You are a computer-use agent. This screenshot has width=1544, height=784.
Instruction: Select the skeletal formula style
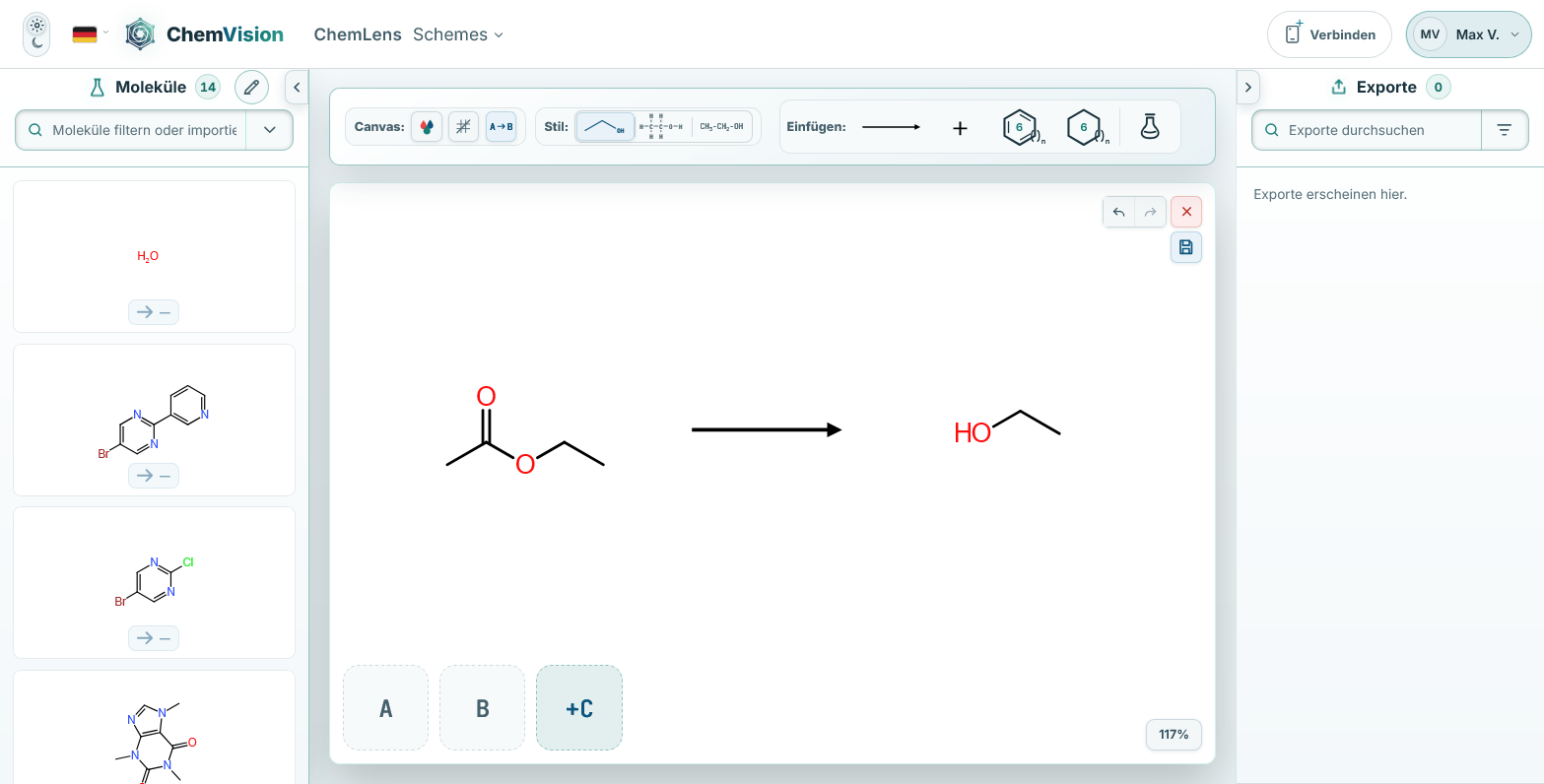pyautogui.click(x=605, y=126)
